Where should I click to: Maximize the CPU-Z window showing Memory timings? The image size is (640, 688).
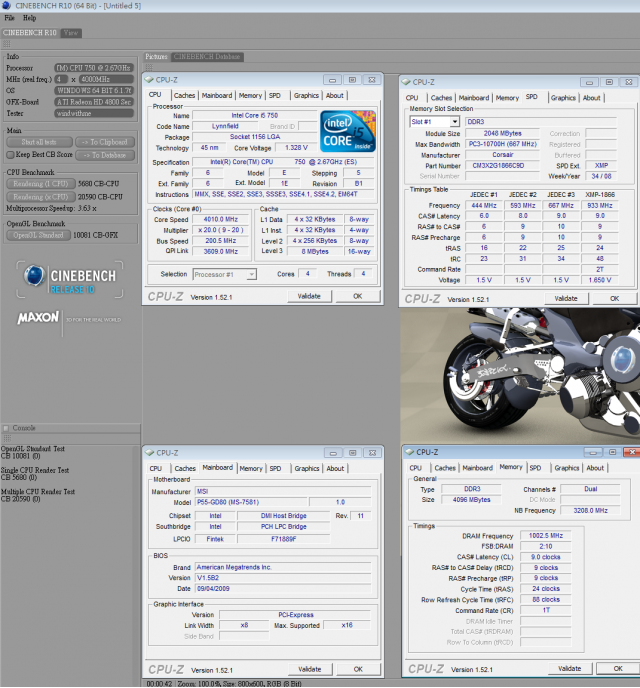pyautogui.click(x=612, y=452)
